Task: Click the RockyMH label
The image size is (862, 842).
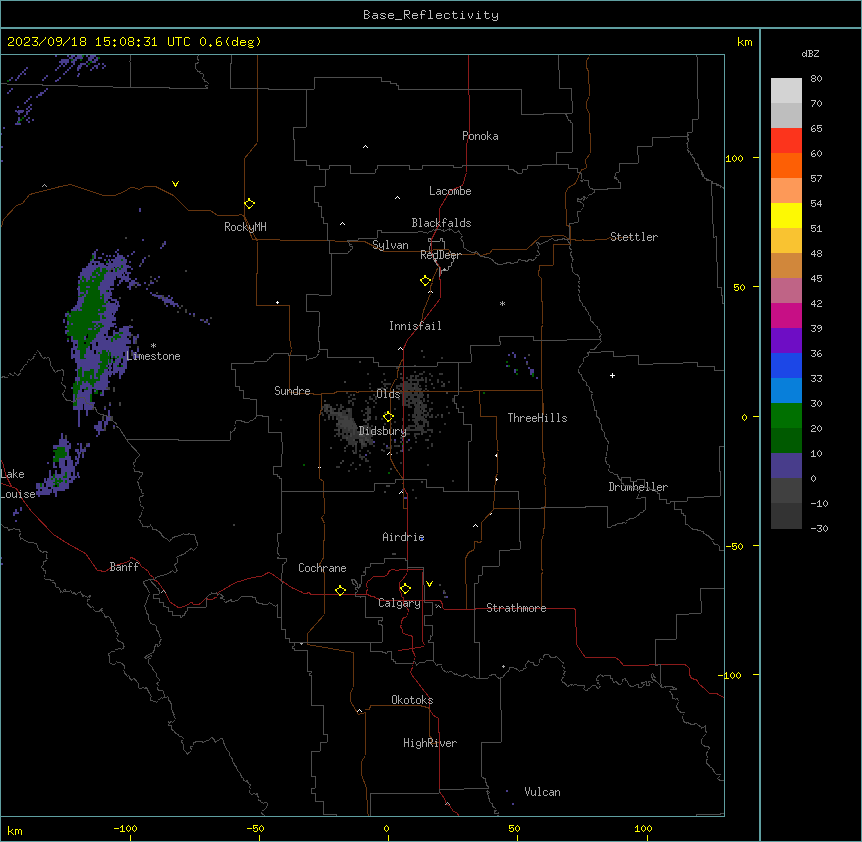Action: pos(245,227)
